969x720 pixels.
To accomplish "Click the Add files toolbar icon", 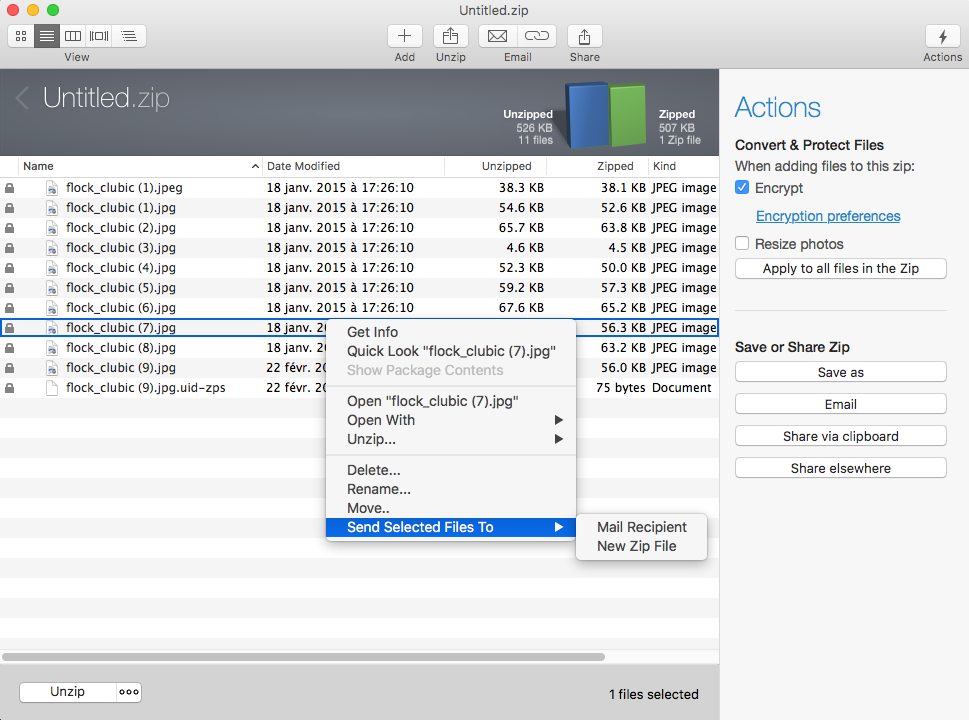I will (x=405, y=36).
